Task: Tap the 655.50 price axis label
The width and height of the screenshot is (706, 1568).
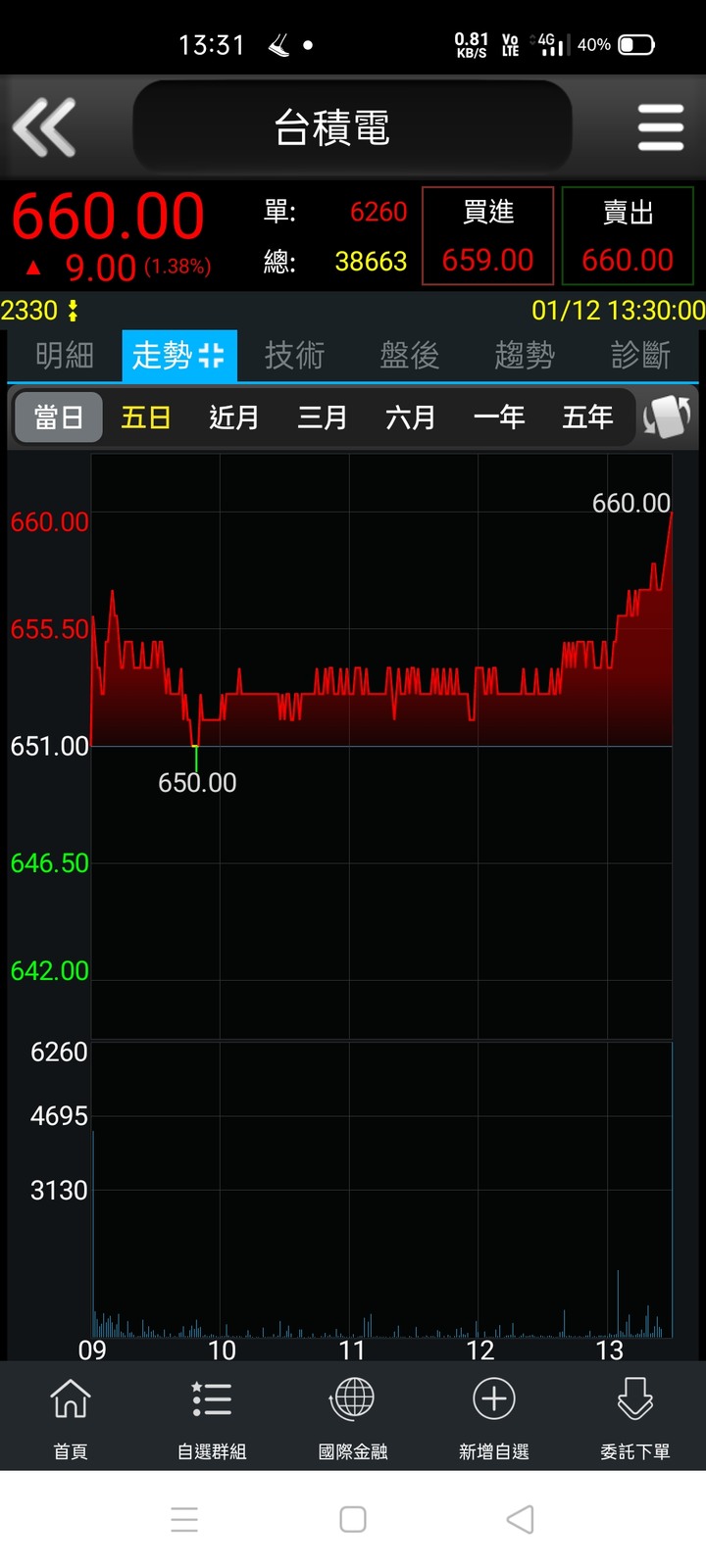Action: (x=49, y=629)
